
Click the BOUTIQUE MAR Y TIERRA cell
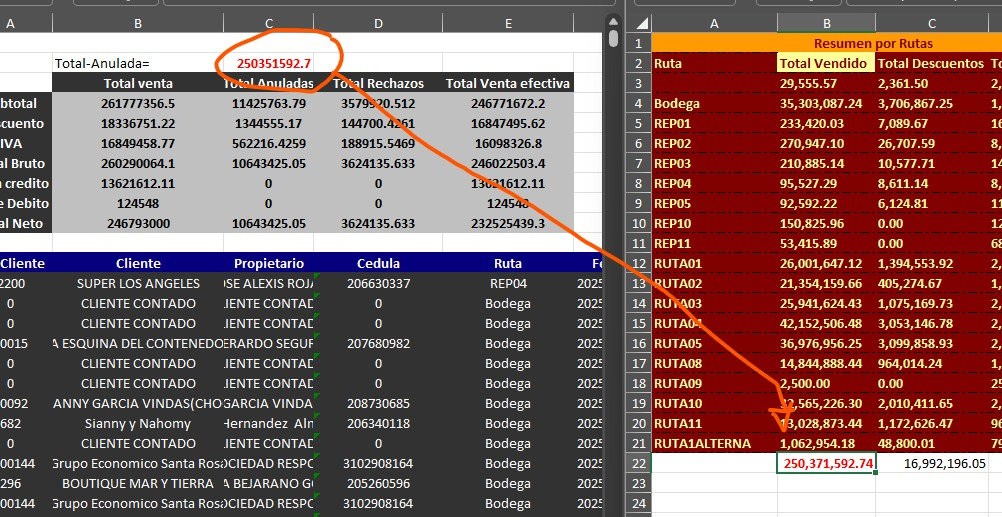[138, 483]
